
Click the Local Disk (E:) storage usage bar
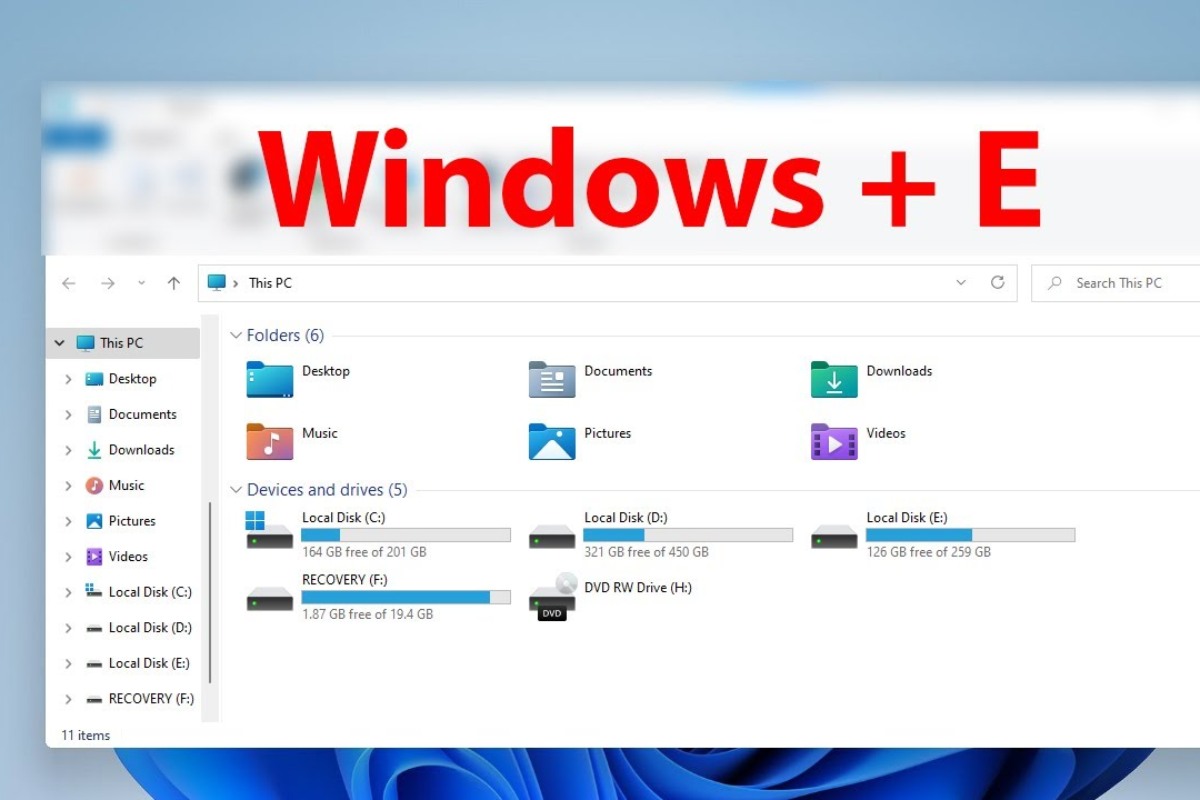click(970, 535)
